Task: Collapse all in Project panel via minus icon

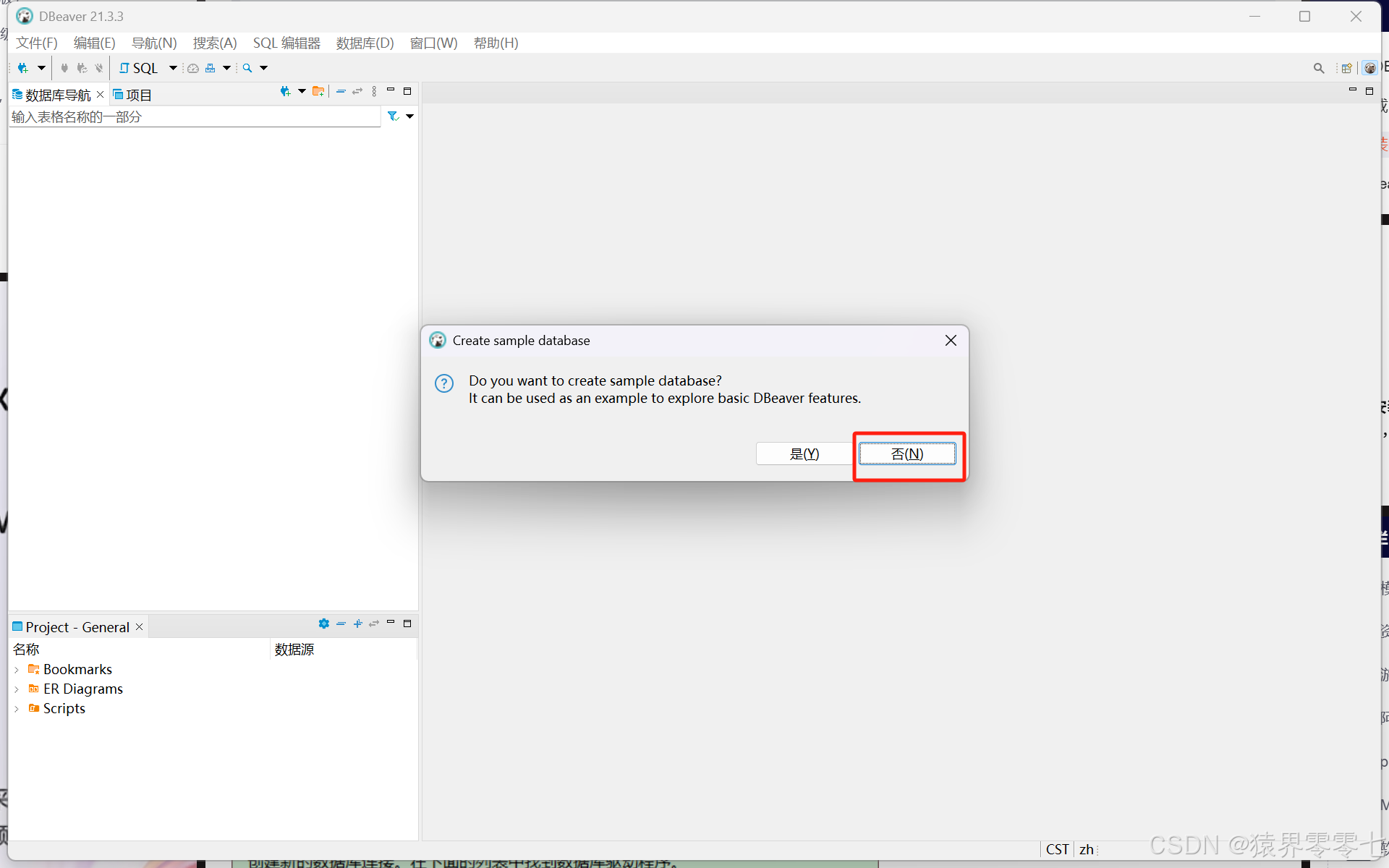Action: (x=341, y=624)
